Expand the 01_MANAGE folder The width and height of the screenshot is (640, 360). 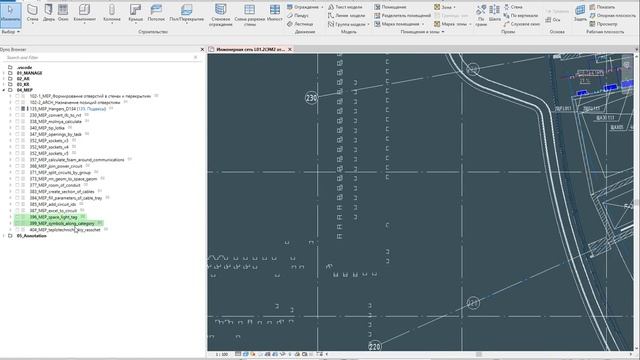tap(4, 73)
